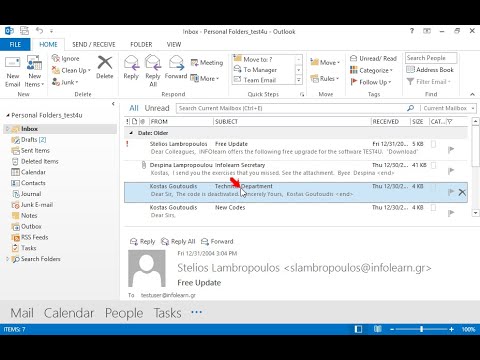Toggle category box on Free Update email
This screenshot has height=360, width=480.
pos(433,144)
